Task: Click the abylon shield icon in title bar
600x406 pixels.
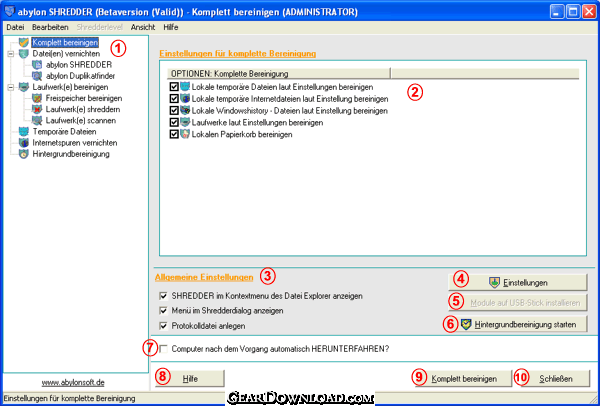Action: 10,11
